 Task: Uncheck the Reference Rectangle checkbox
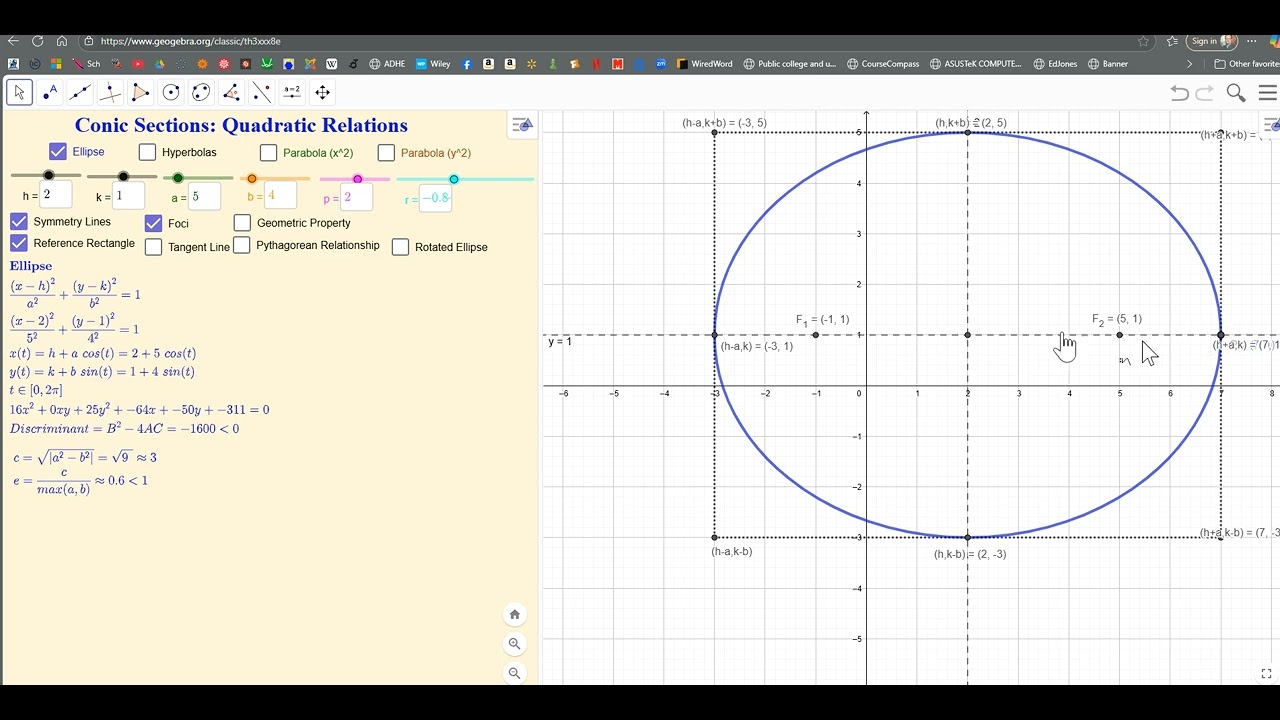pos(19,243)
